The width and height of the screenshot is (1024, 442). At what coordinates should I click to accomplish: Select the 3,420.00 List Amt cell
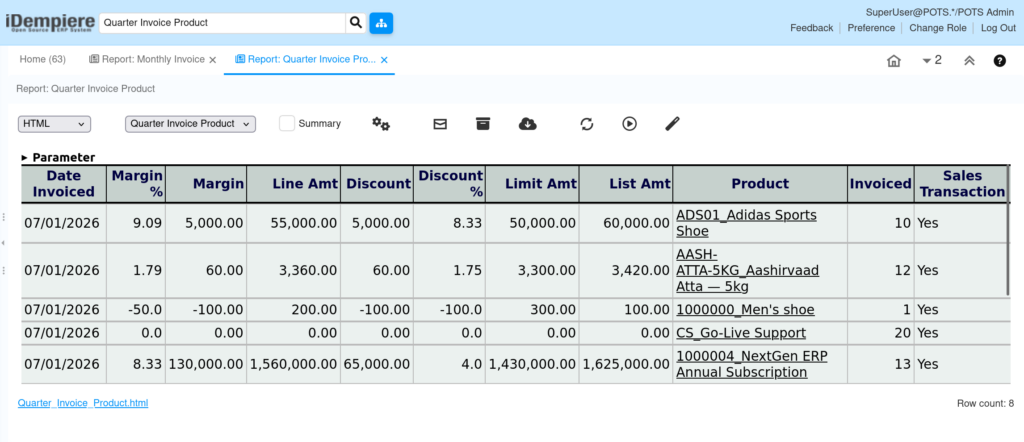pyautogui.click(x=626, y=270)
